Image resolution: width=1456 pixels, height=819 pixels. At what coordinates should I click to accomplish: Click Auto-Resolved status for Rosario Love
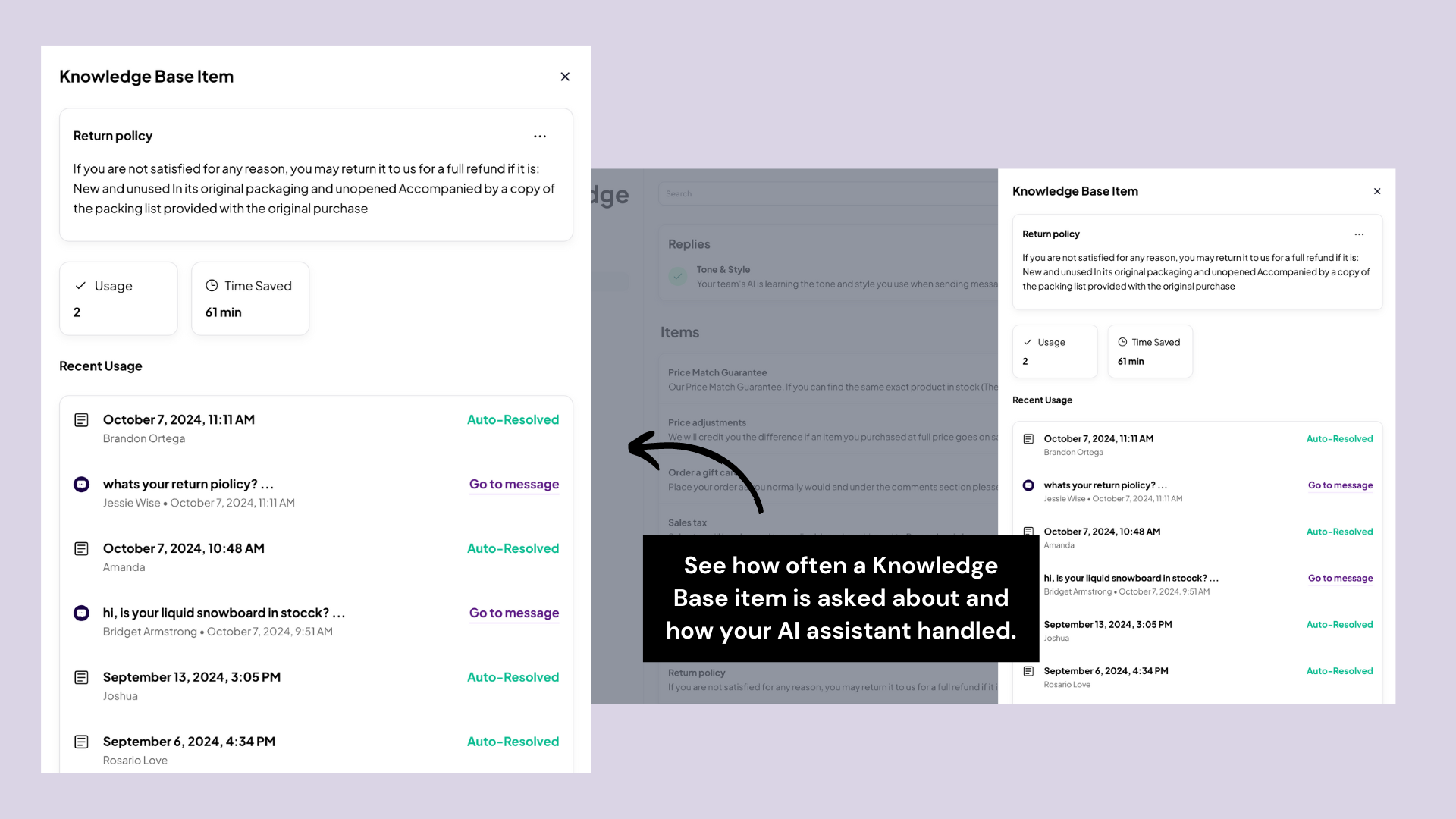(513, 741)
